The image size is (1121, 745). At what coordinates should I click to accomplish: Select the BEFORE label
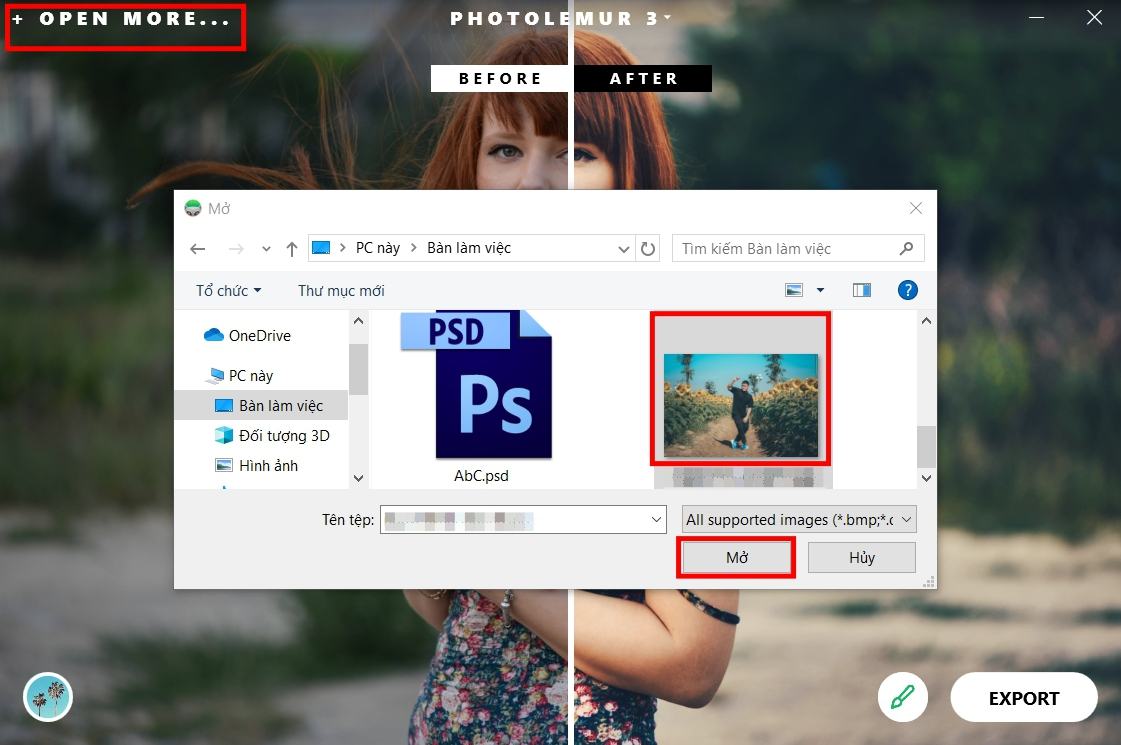(x=500, y=79)
